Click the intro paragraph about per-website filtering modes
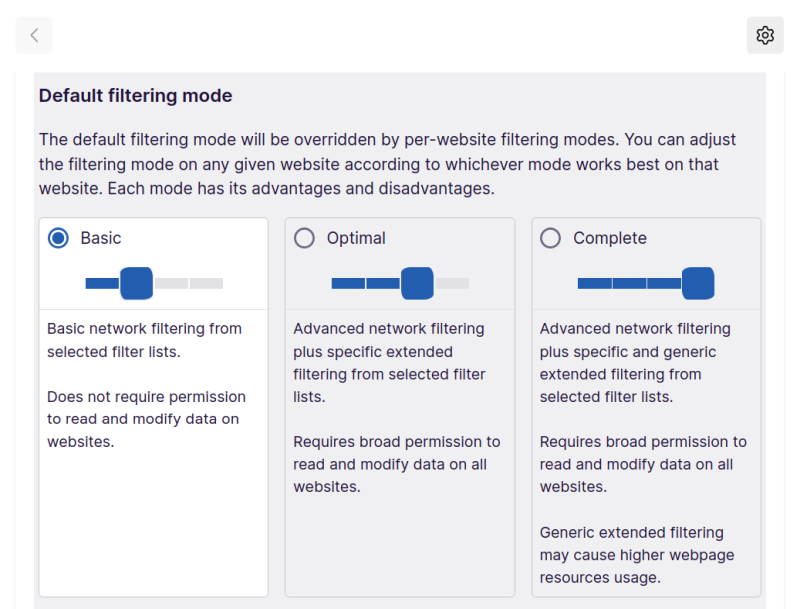 coord(387,164)
